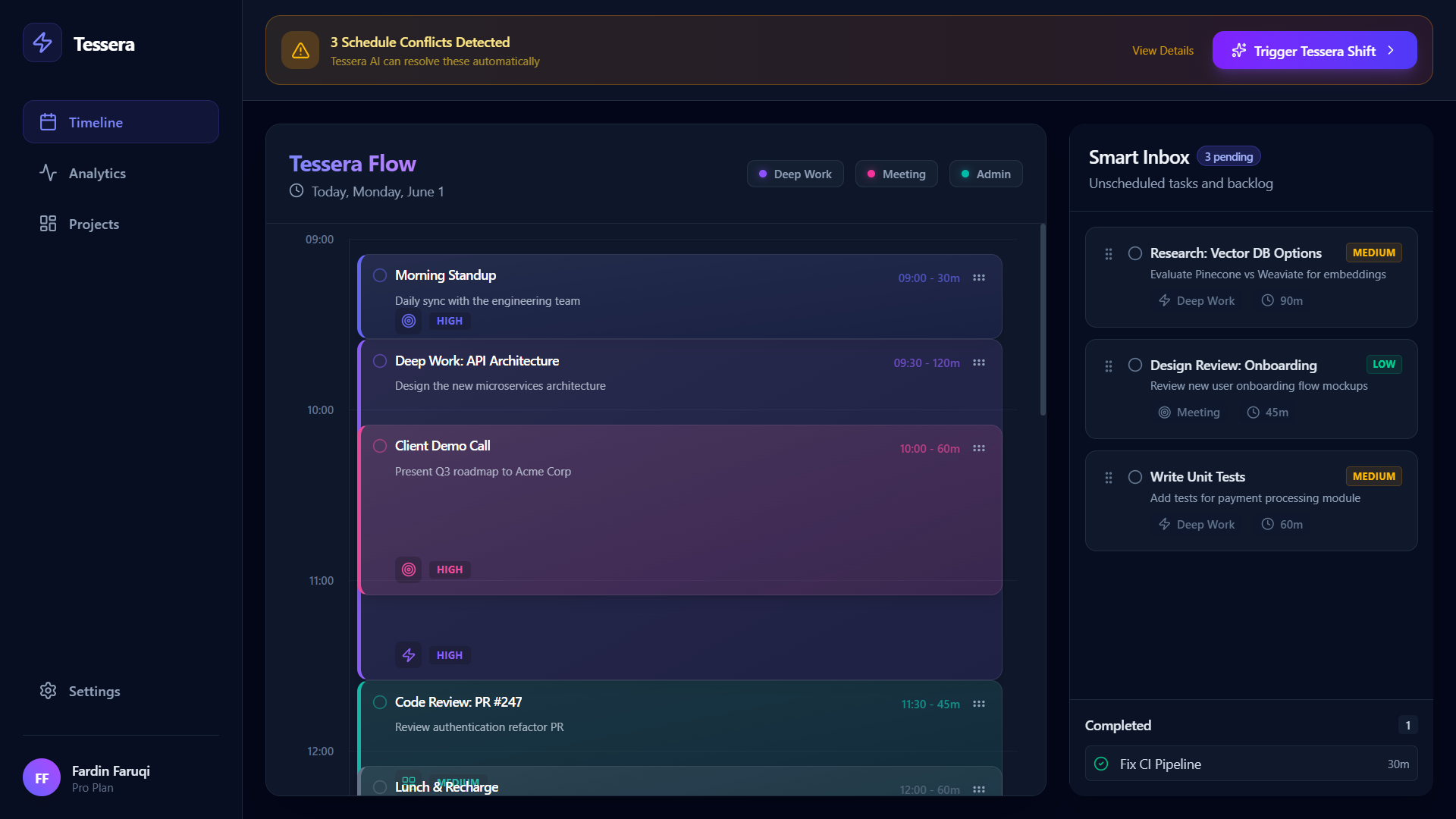Mark Code Review: PR #247 complete

pyautogui.click(x=380, y=702)
